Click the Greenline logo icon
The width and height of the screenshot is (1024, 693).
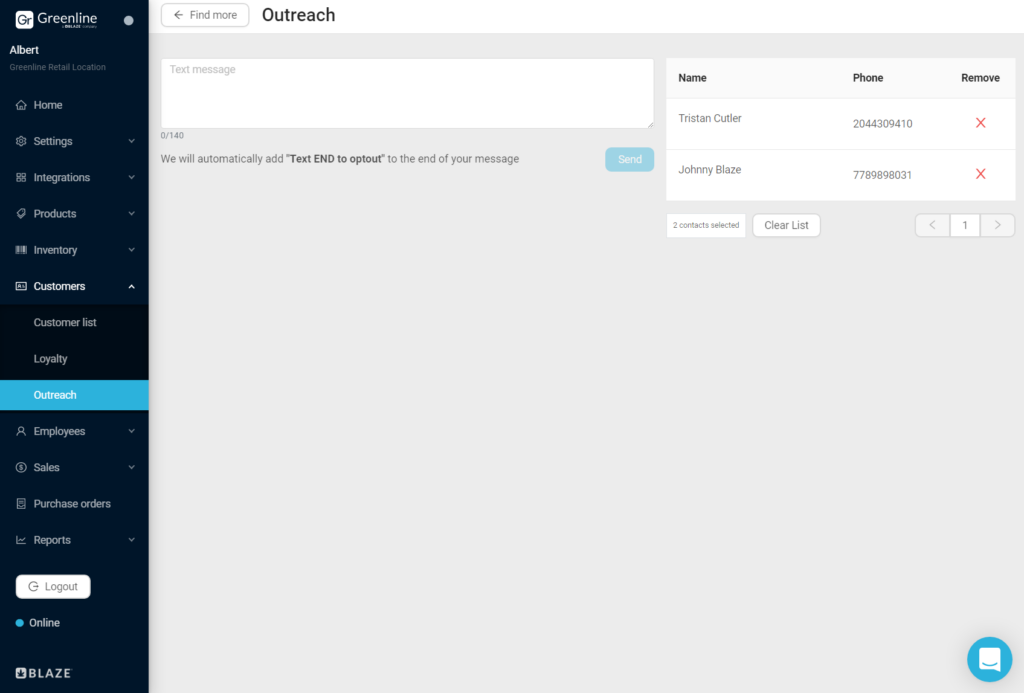[24, 20]
